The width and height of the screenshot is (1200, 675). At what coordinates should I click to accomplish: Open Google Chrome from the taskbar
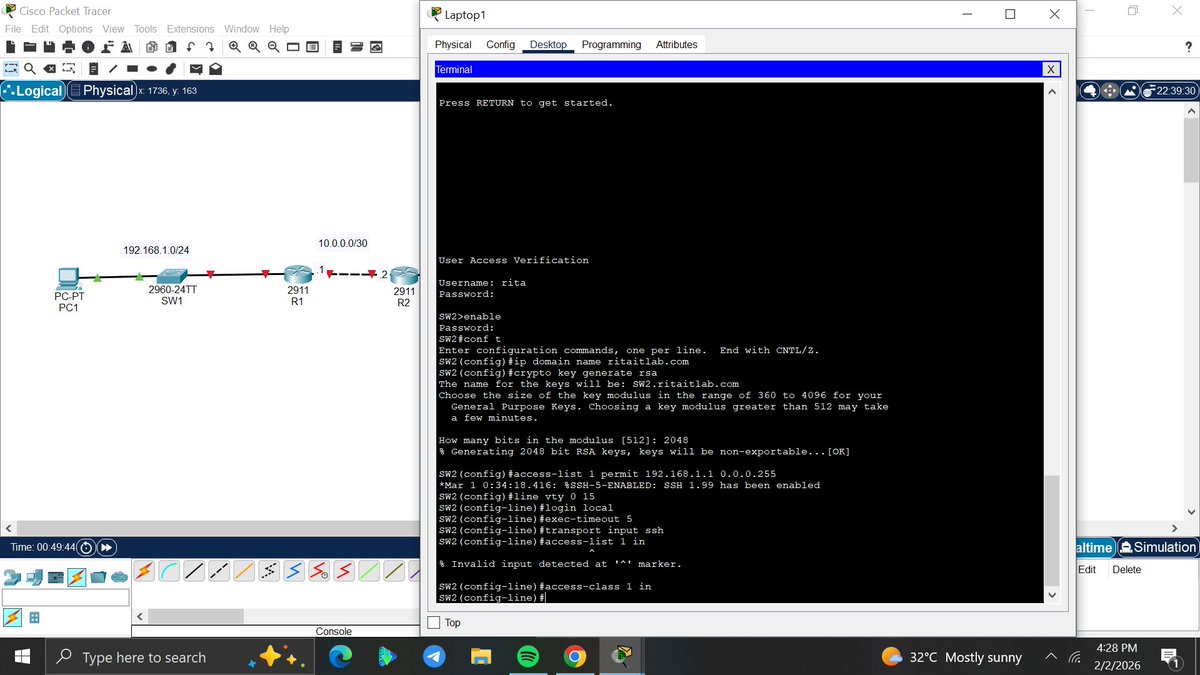pos(574,657)
